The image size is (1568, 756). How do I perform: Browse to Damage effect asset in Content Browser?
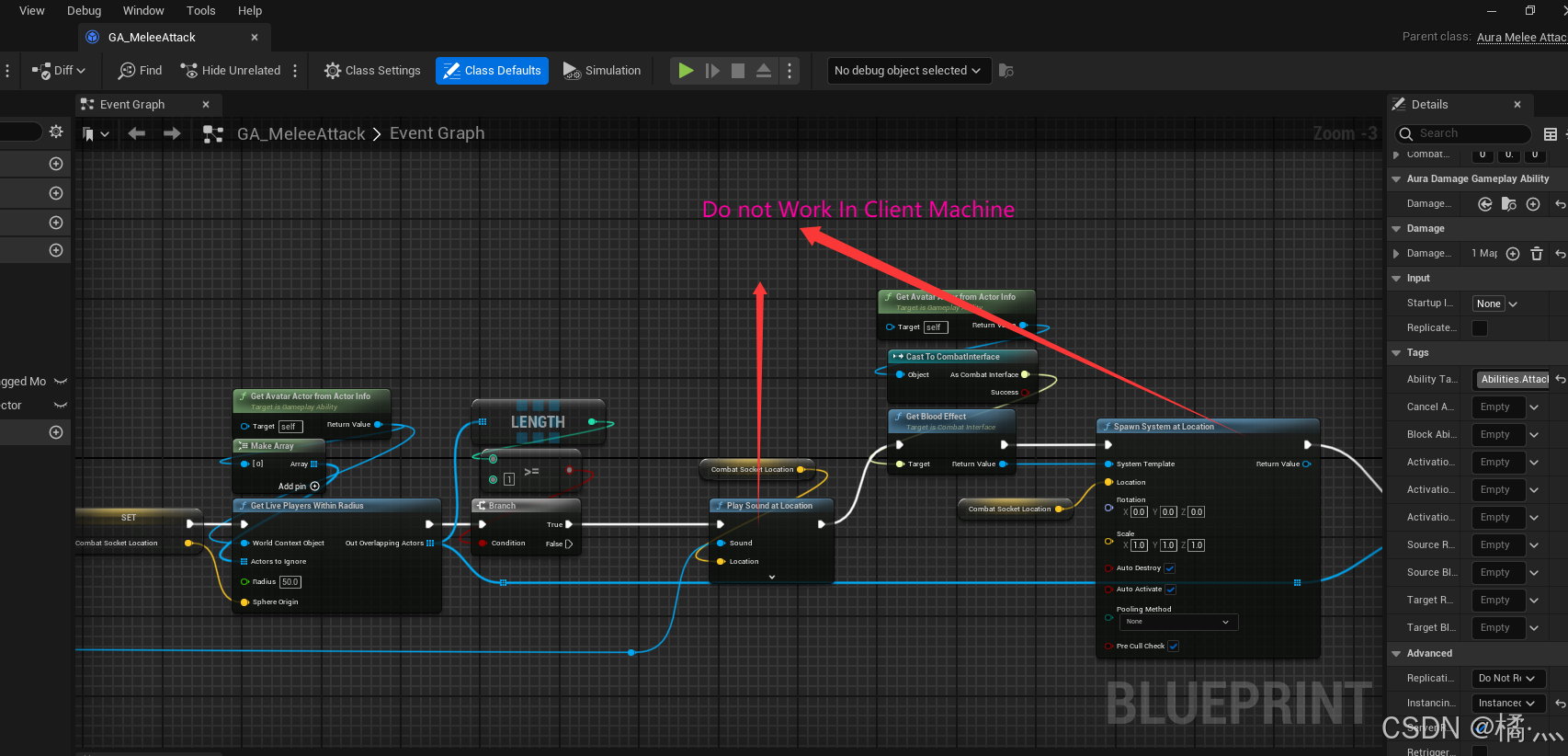(x=1509, y=204)
